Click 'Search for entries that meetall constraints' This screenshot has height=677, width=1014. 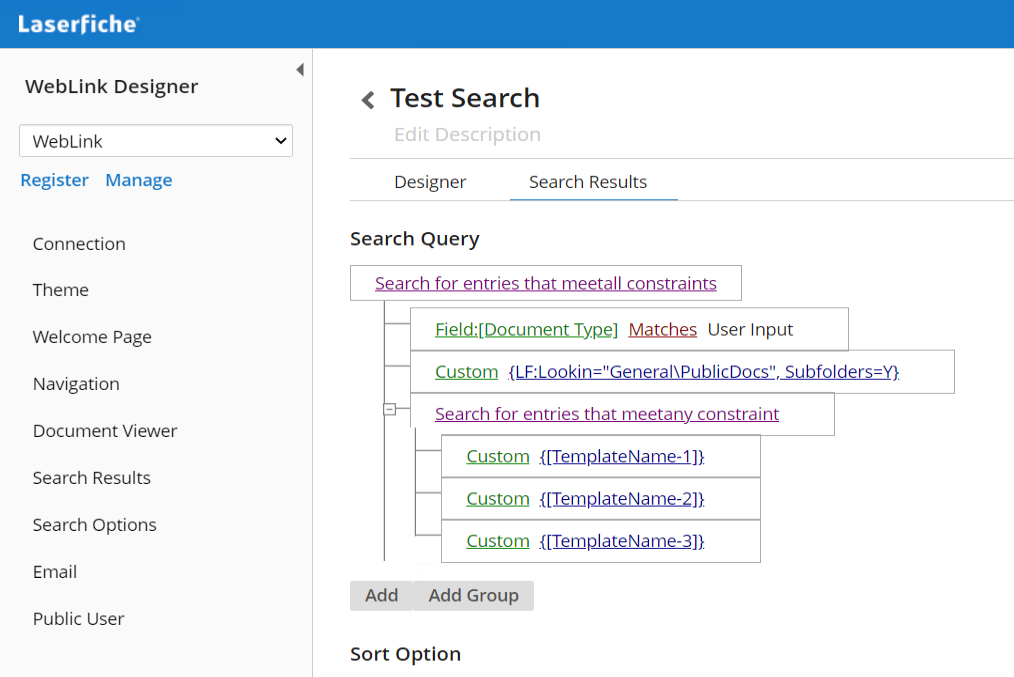[x=546, y=283]
